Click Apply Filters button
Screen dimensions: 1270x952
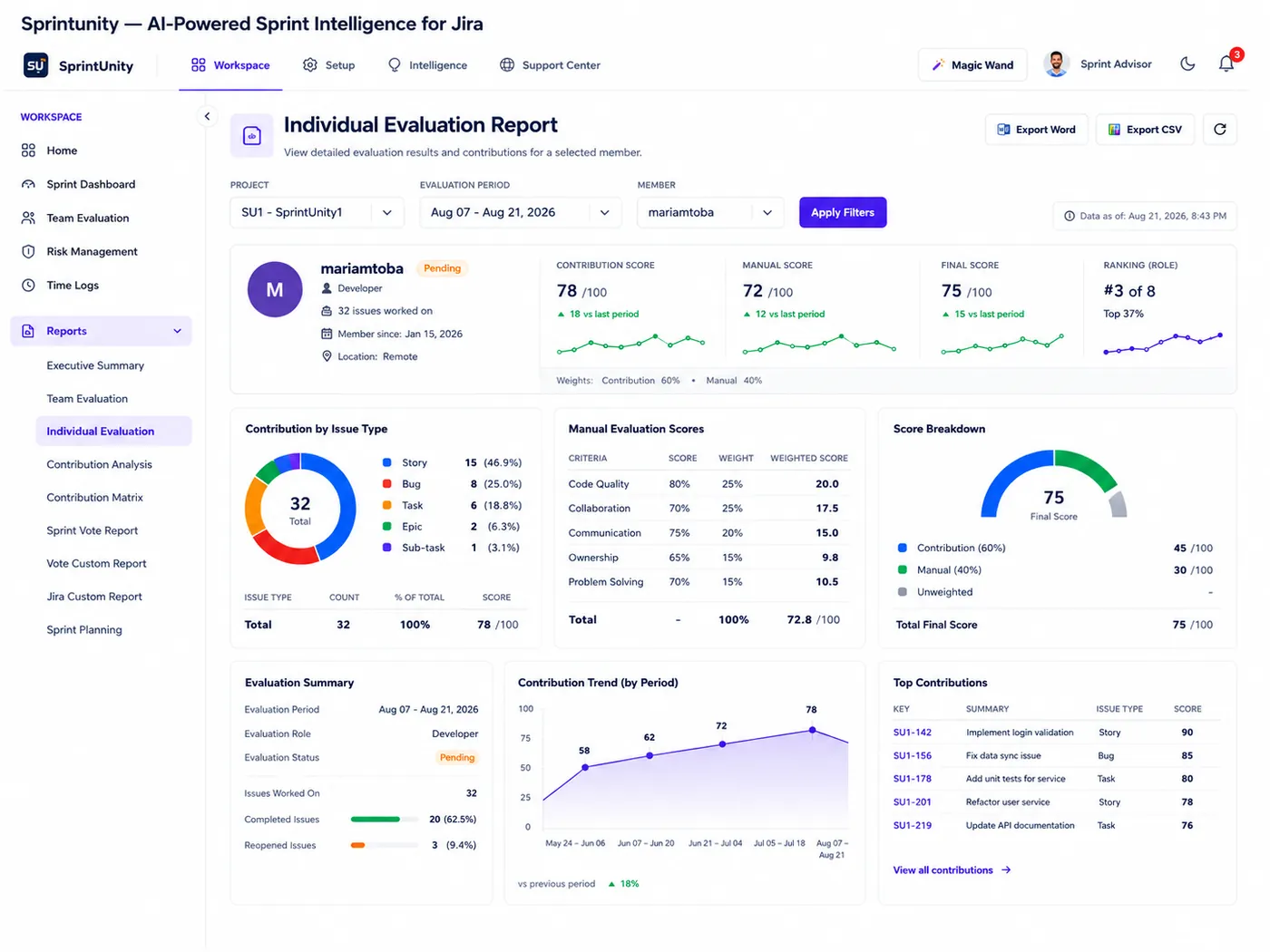tap(843, 212)
